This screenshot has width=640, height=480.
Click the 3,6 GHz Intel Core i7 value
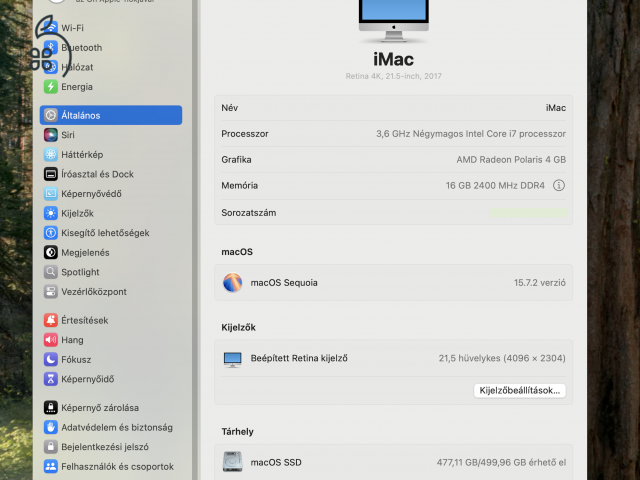471,134
